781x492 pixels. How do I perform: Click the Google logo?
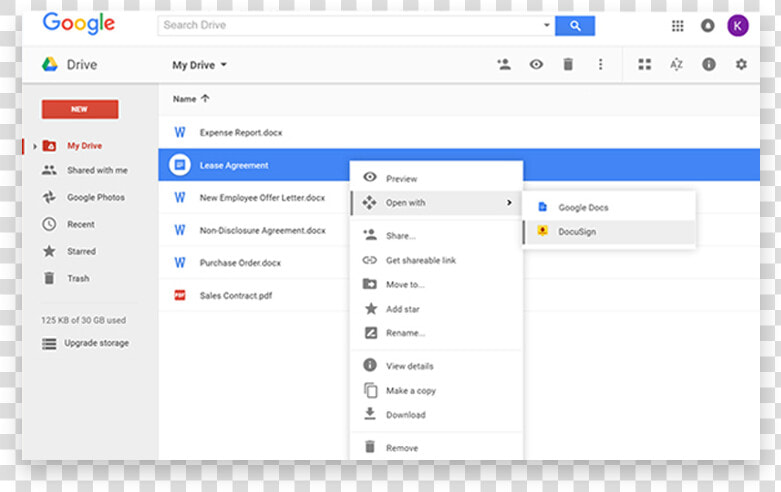79,23
